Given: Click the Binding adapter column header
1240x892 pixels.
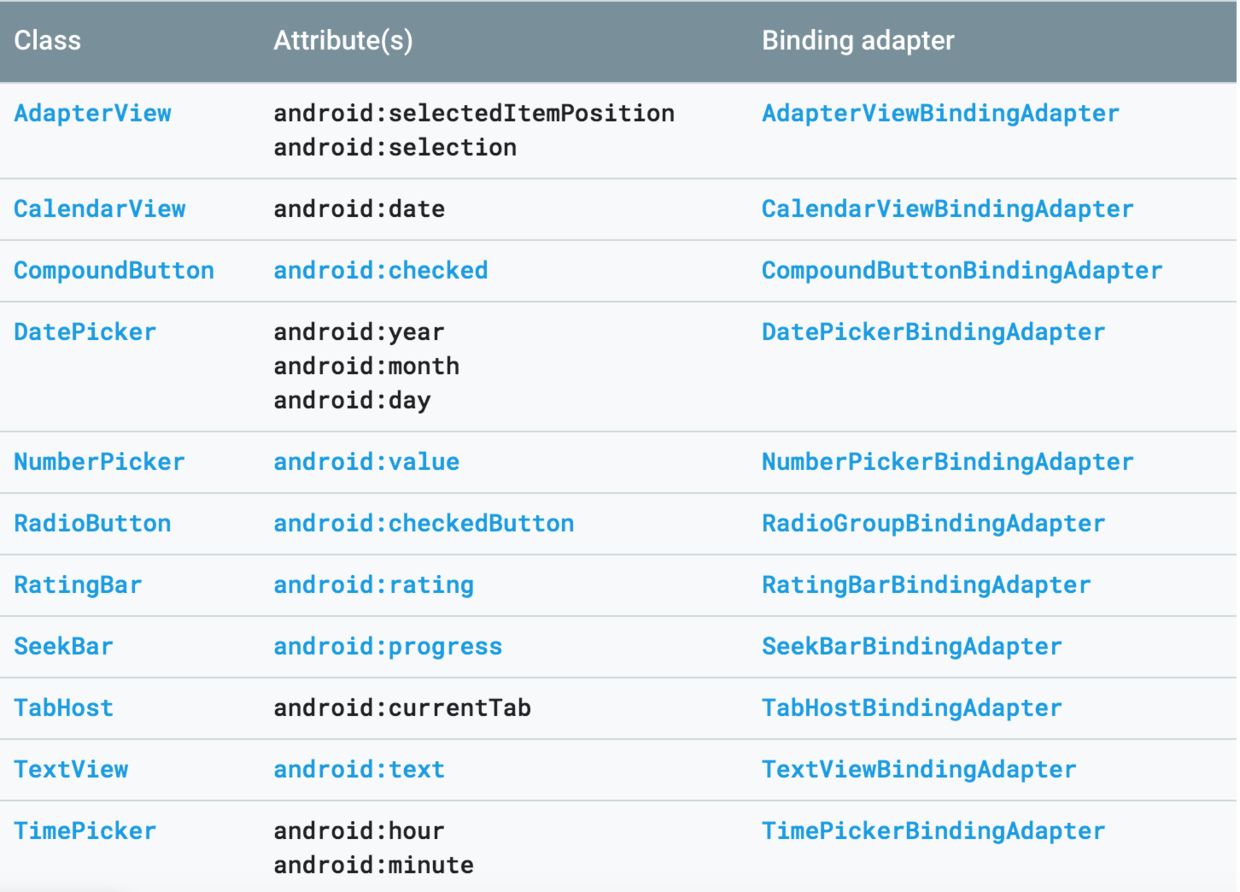Looking at the screenshot, I should coord(858,41).
